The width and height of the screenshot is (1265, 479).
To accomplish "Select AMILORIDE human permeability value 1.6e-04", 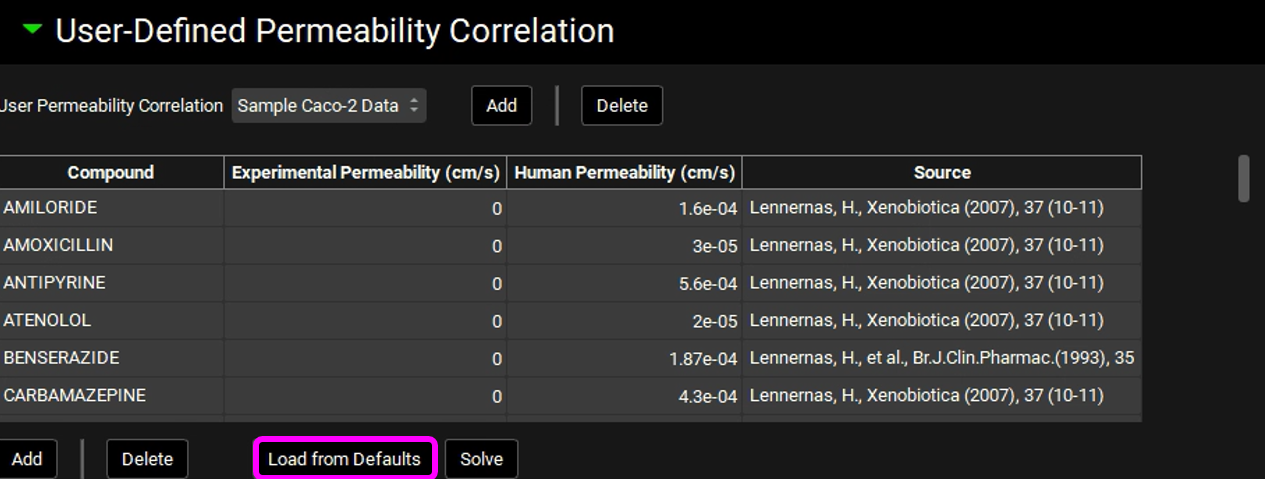I will [x=624, y=208].
